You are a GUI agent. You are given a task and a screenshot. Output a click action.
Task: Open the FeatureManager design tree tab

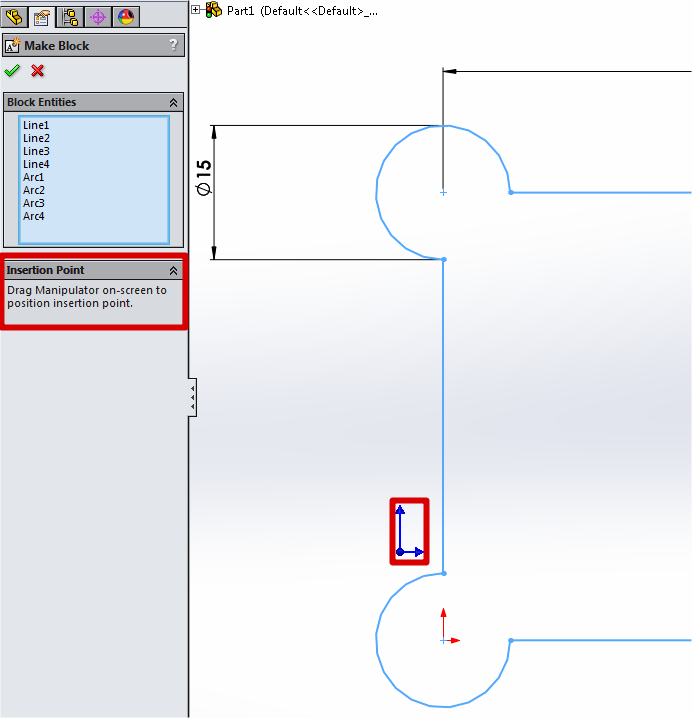tap(14, 16)
